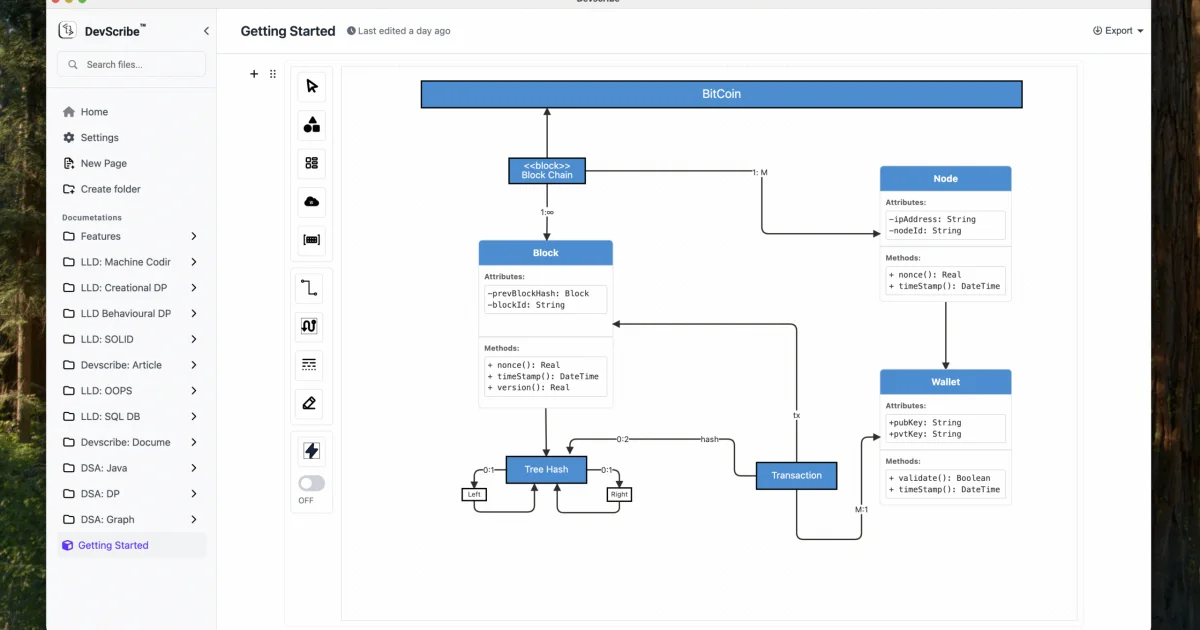Click the Wallet class header

click(945, 382)
